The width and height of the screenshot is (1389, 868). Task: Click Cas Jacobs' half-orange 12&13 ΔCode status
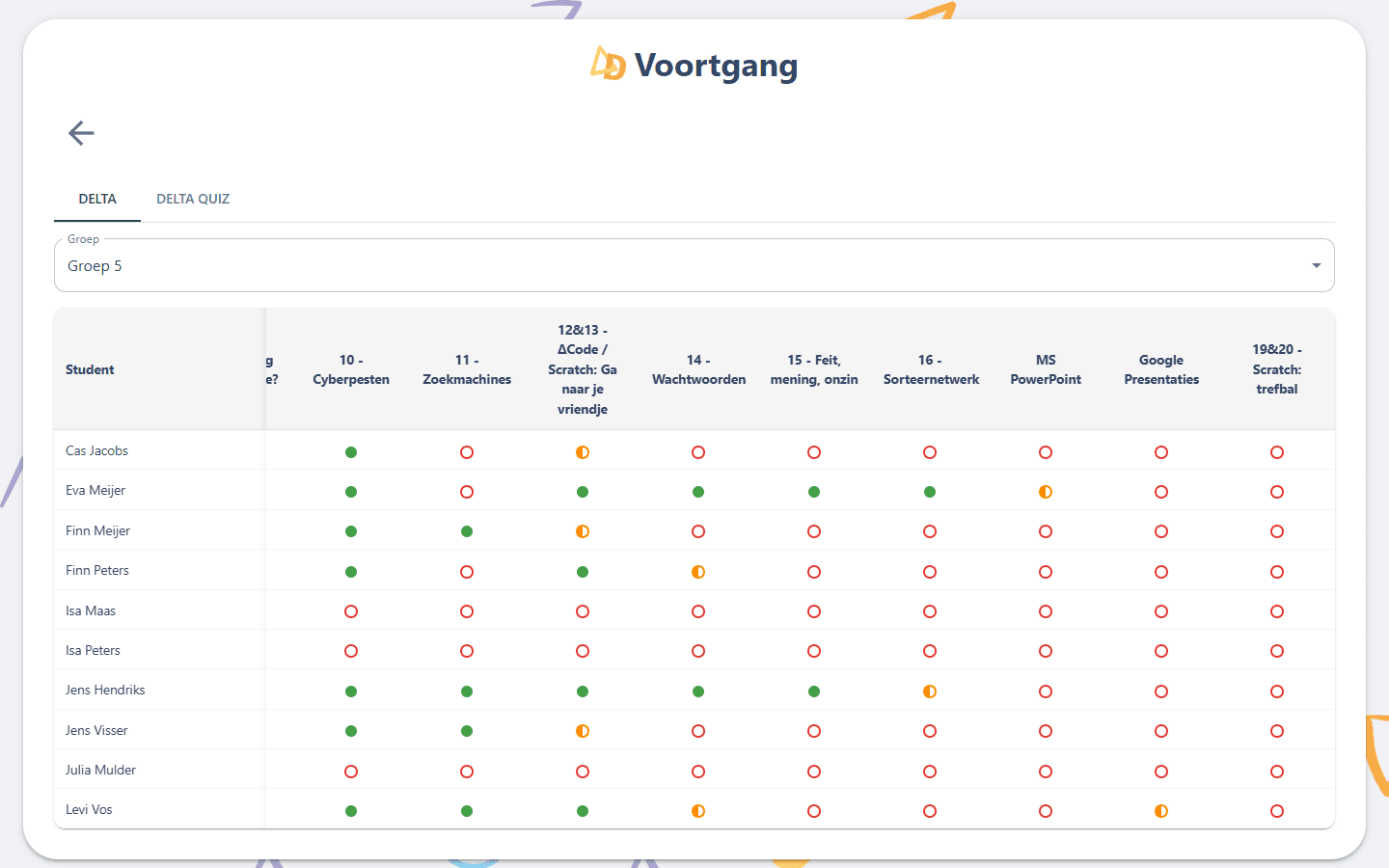583,452
